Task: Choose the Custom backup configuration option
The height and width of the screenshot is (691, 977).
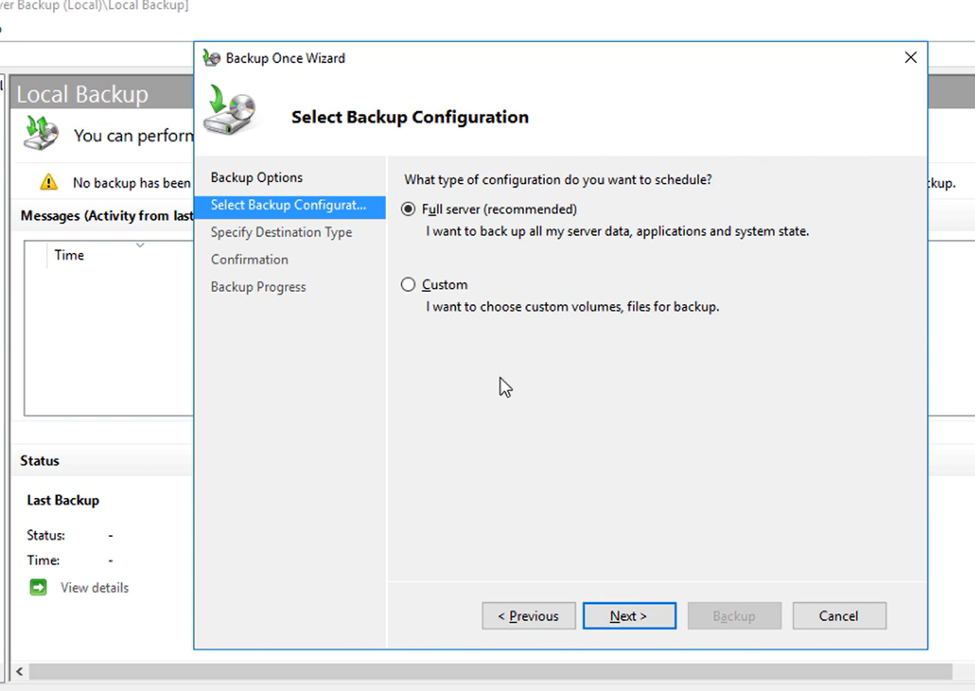Action: (x=408, y=285)
